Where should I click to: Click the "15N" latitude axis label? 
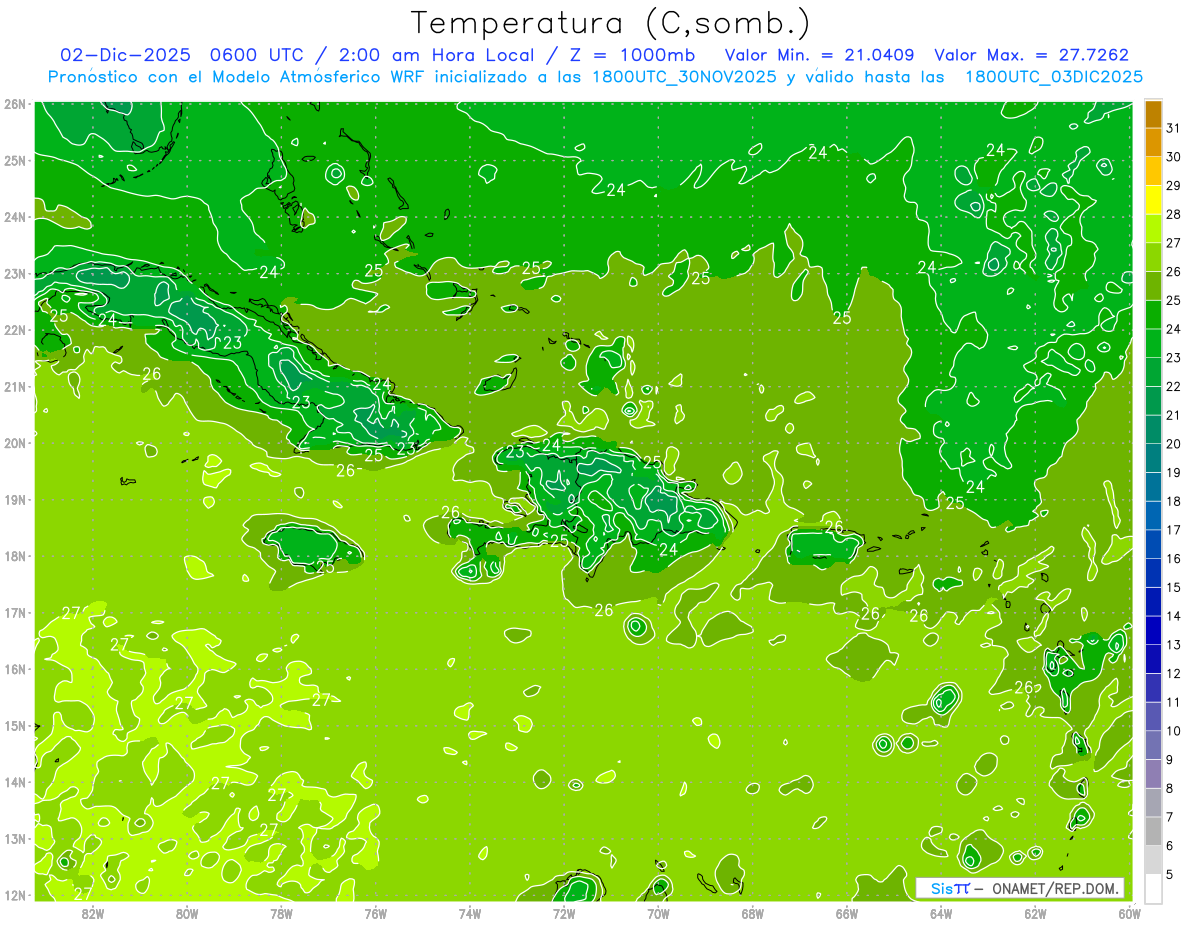(x=15, y=726)
